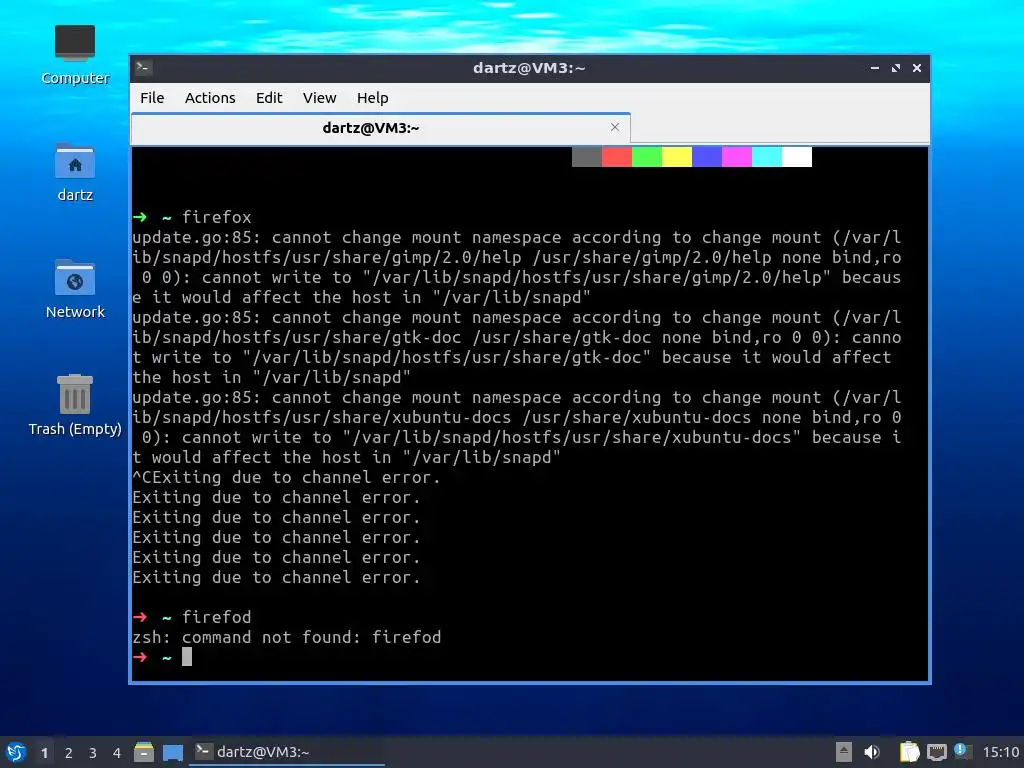Image resolution: width=1024 pixels, height=768 pixels.
Task: Click the show desktop panel icon
Action: 172,752
